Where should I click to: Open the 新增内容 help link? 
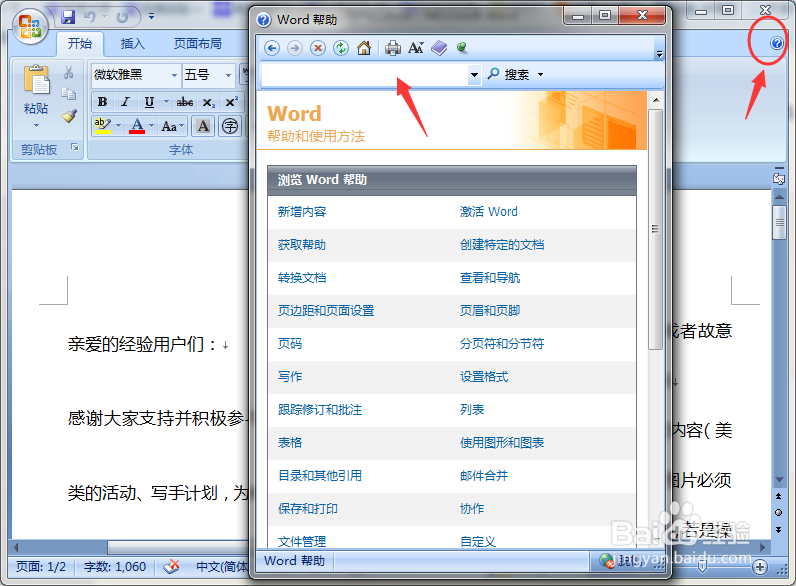tap(302, 212)
